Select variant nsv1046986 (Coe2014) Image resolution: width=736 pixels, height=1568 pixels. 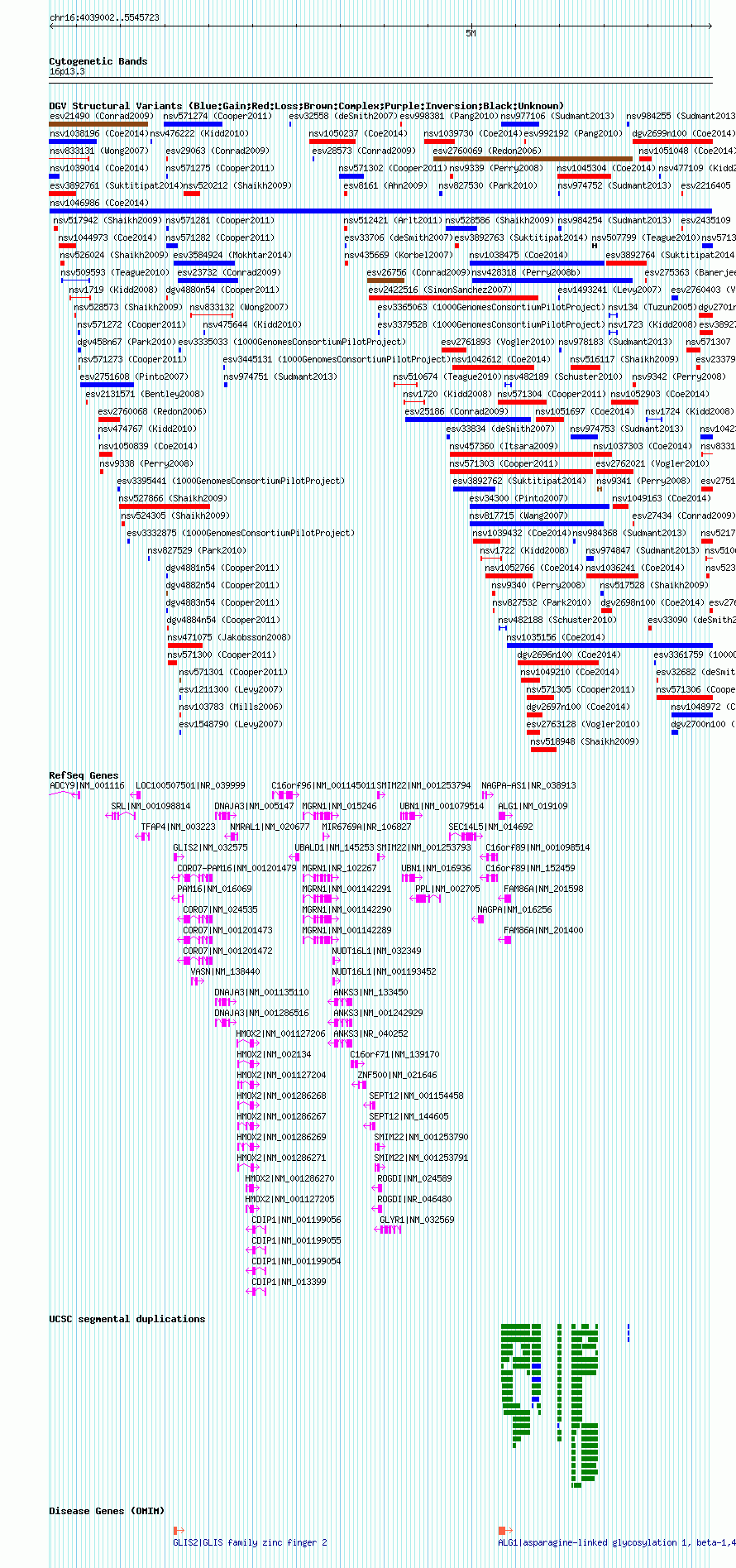point(99,203)
